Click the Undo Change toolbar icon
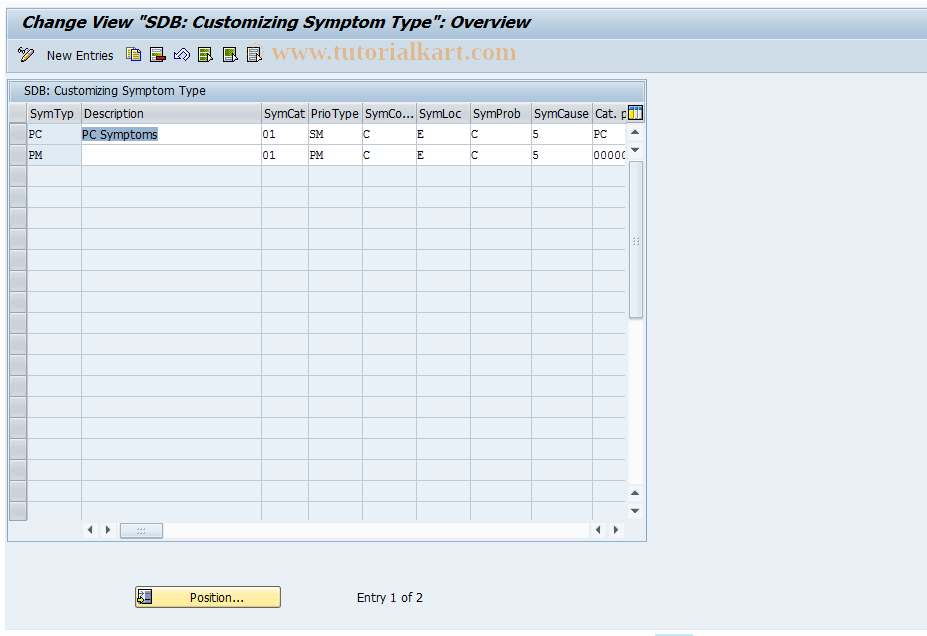 [181, 55]
